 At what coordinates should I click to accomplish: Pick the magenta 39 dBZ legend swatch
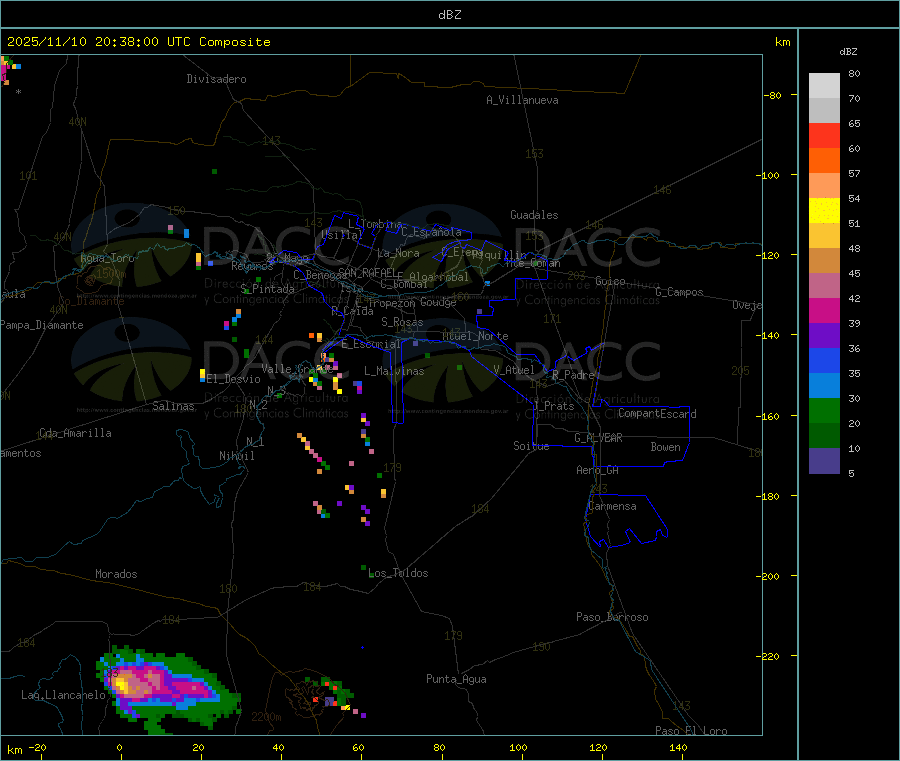tap(824, 310)
